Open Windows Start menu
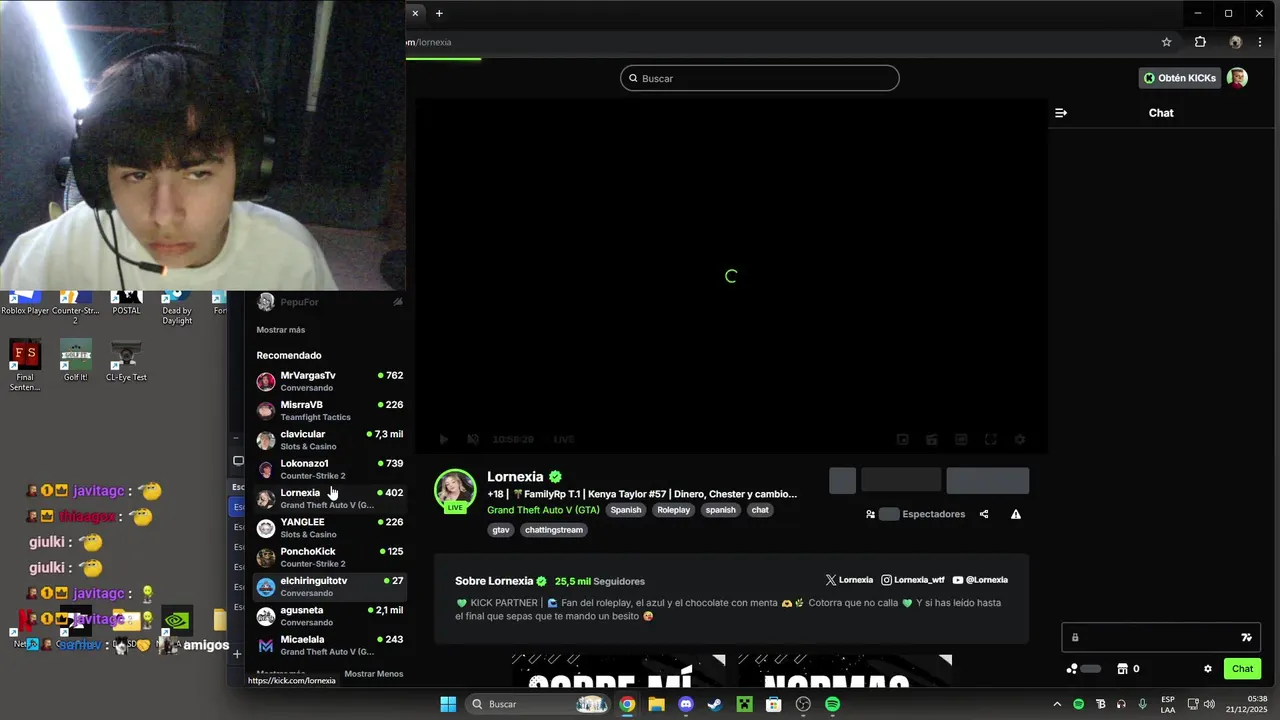The width and height of the screenshot is (1280, 720). 448,704
